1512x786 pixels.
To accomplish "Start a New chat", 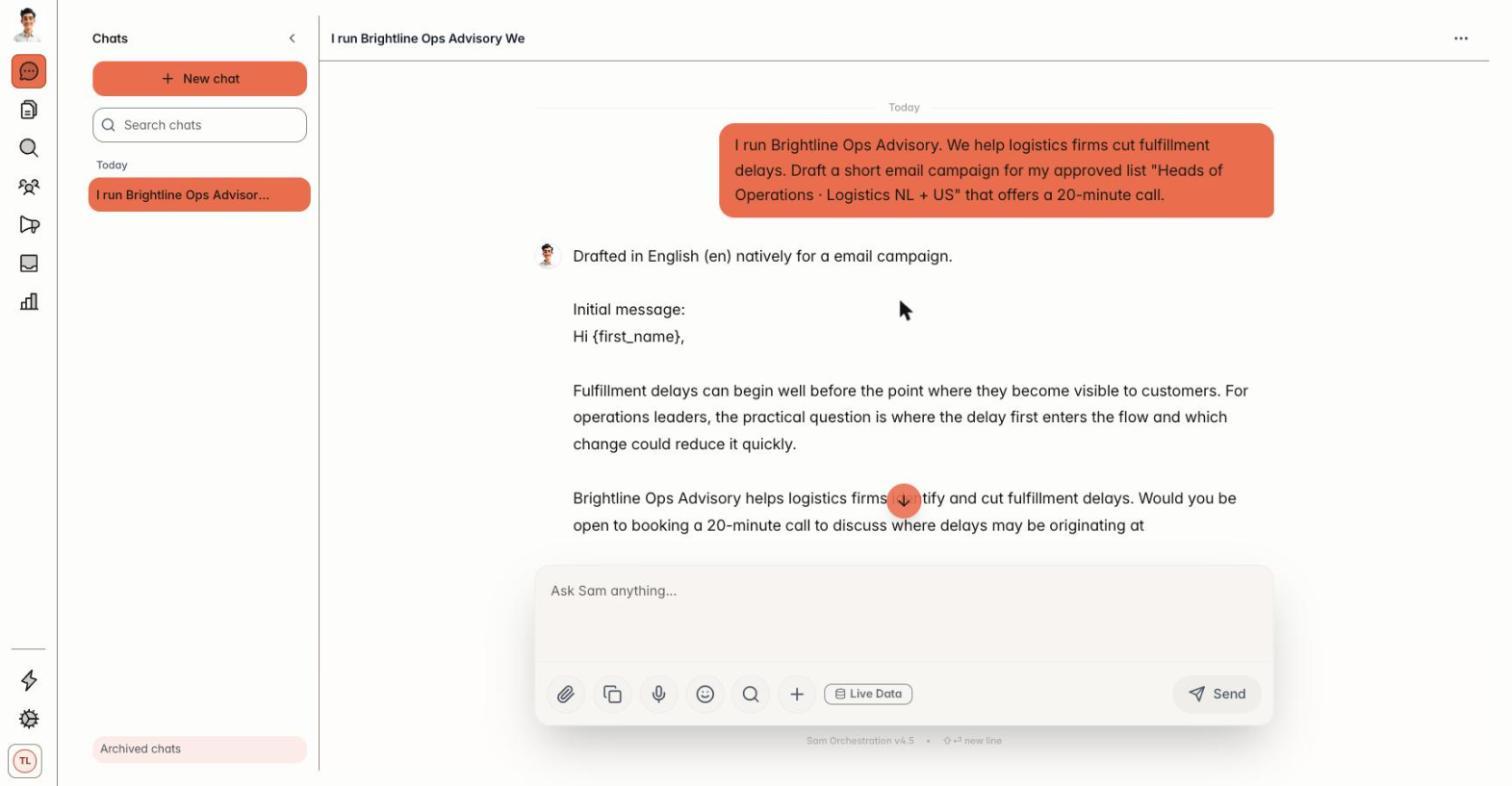I will pyautogui.click(x=200, y=79).
